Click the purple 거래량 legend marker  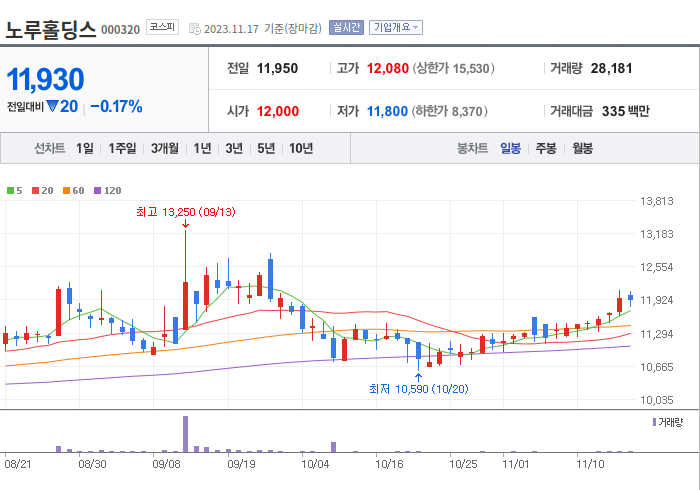[654, 422]
